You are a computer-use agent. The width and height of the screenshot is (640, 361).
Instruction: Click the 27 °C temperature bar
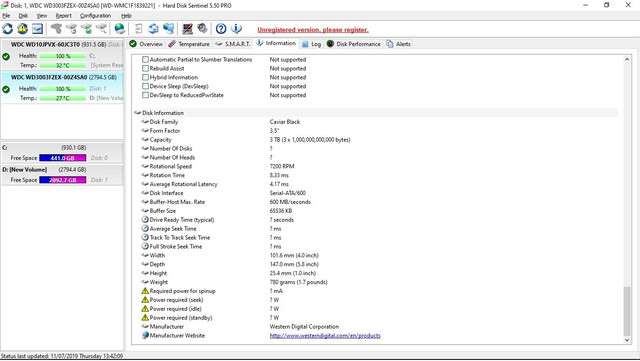click(63, 98)
